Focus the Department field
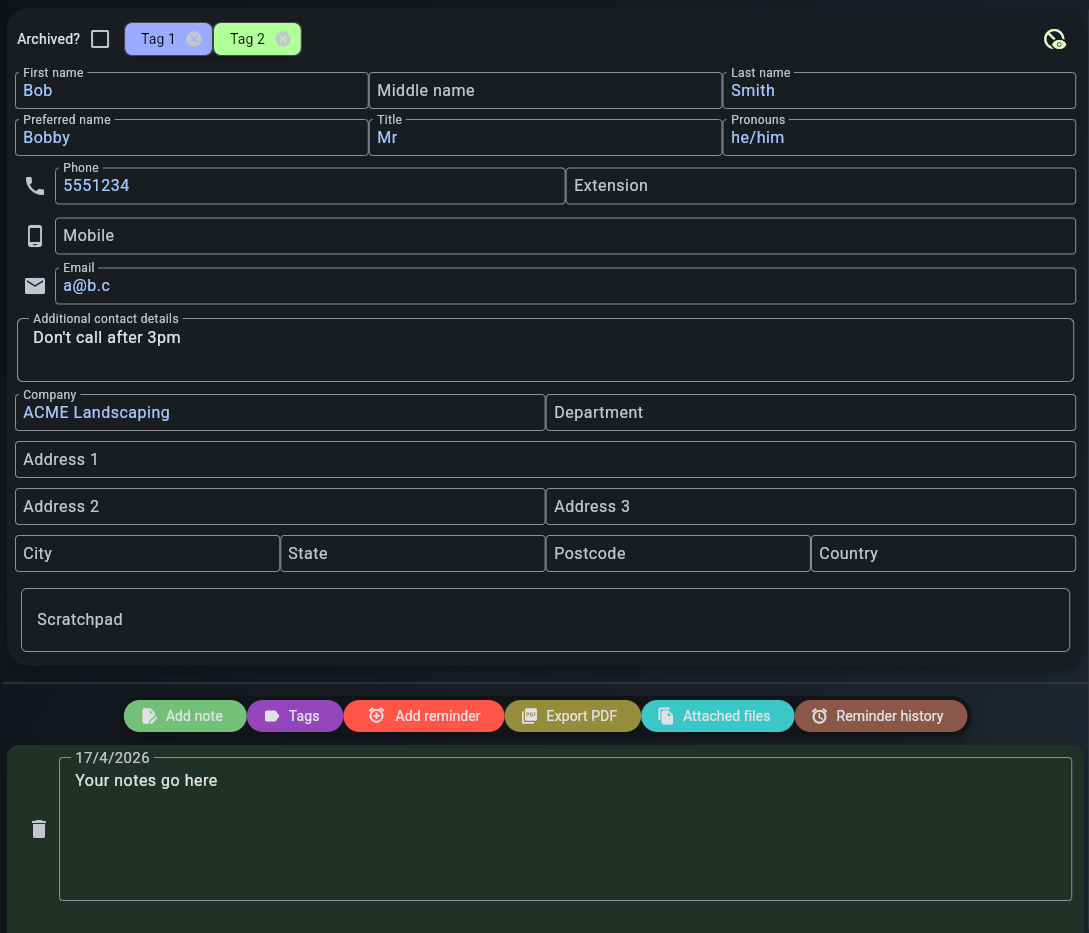The height and width of the screenshot is (933, 1089). tap(810, 413)
